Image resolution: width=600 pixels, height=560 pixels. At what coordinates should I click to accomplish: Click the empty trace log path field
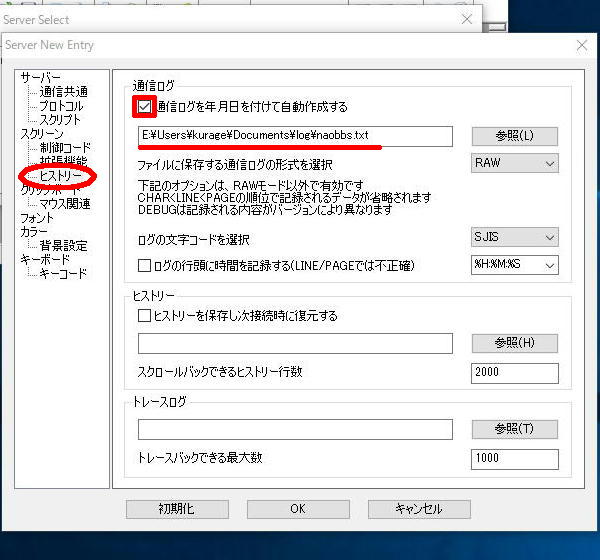pos(295,429)
